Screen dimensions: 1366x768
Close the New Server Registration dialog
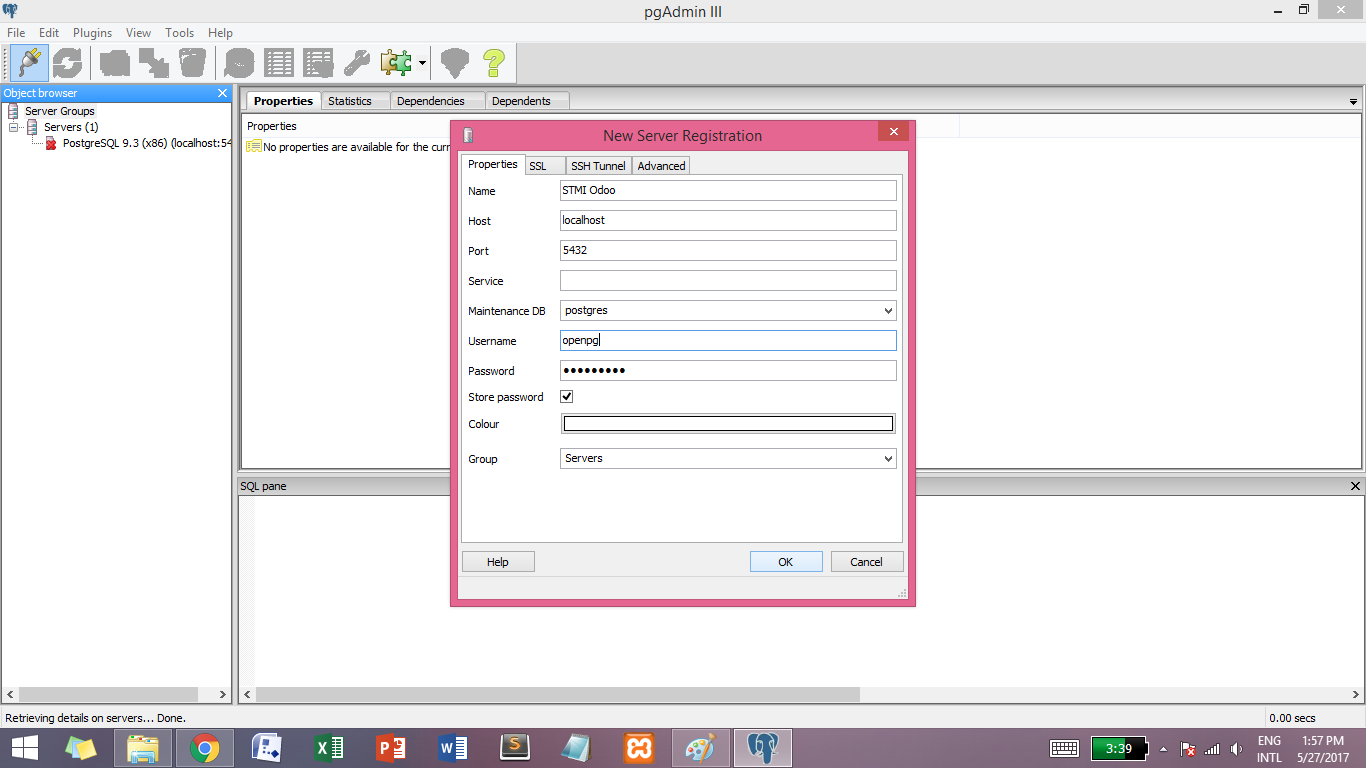coord(893,131)
